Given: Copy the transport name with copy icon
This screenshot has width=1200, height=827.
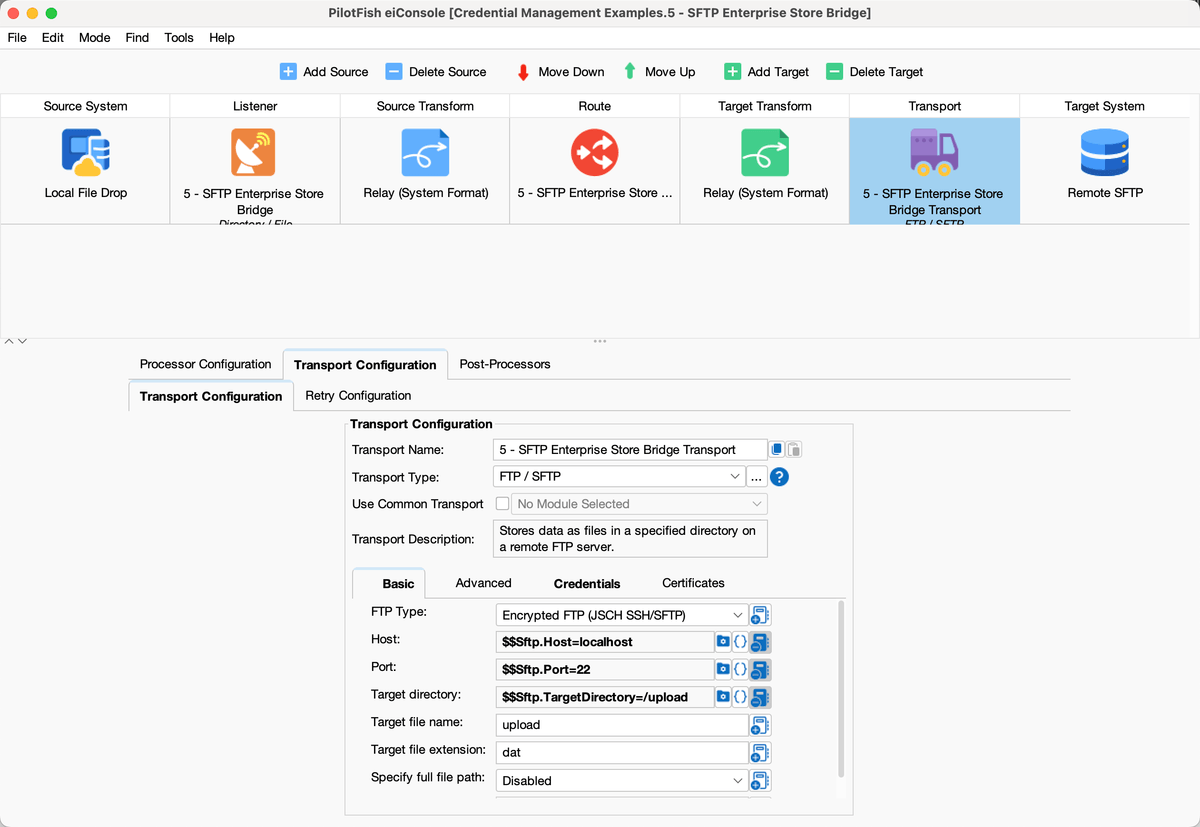Looking at the screenshot, I should 777,450.
